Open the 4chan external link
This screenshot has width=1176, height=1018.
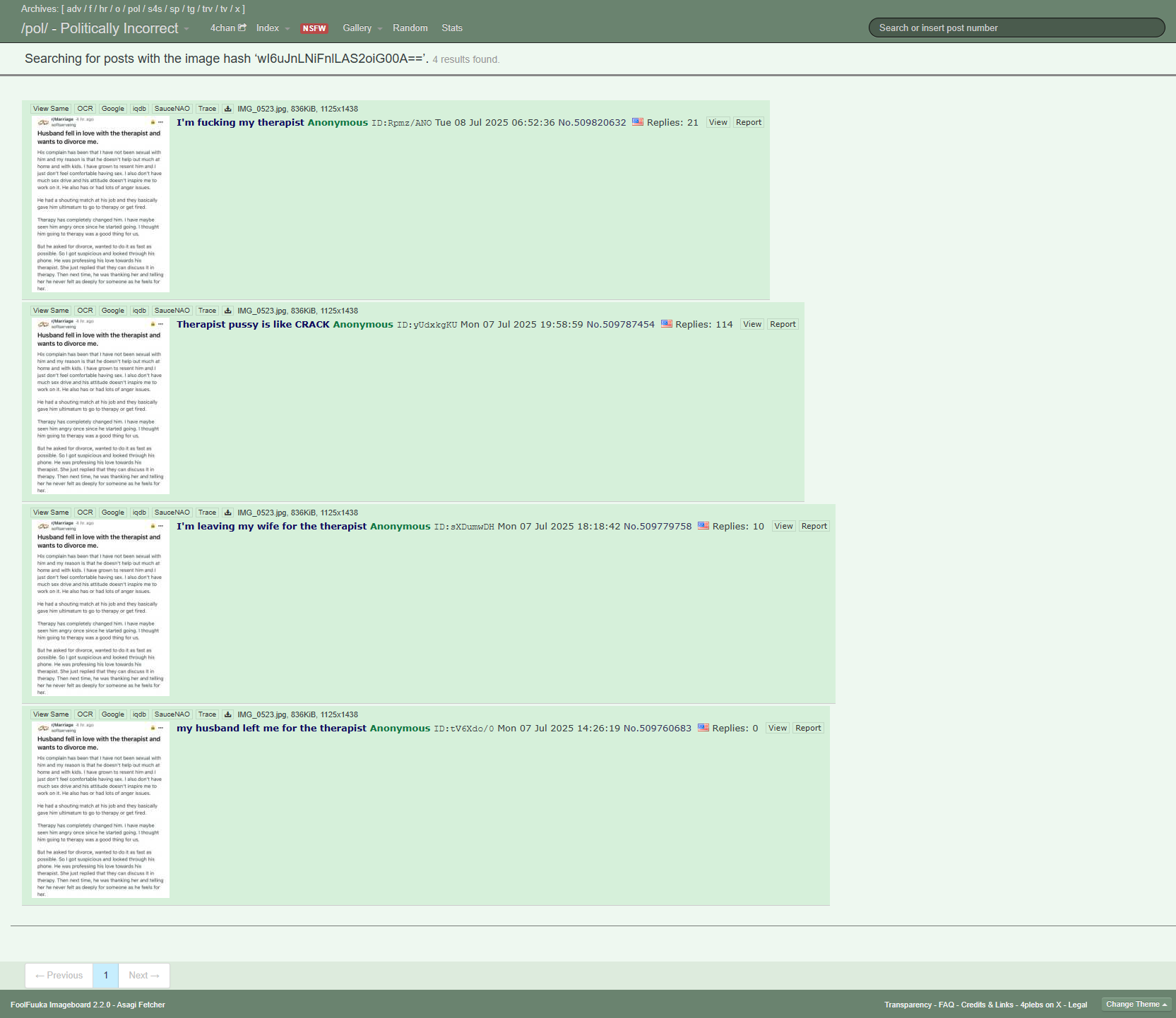228,28
